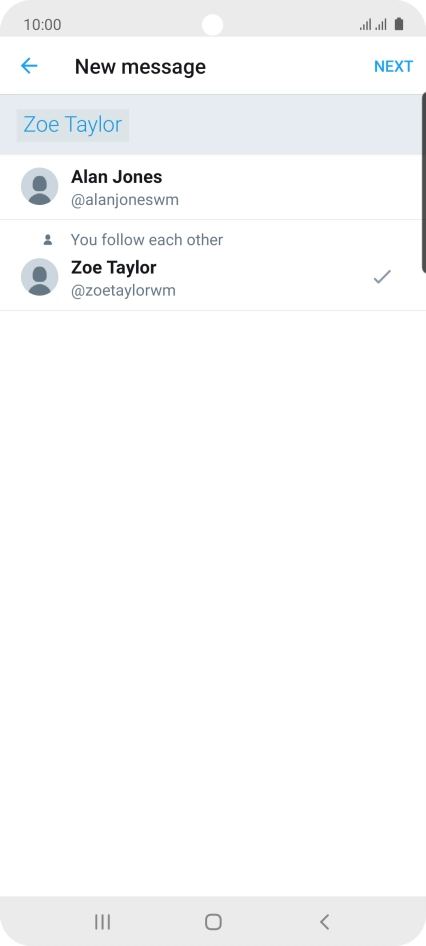This screenshot has width=426, height=946.
Task: Tap the back arrow beside New message
Action: coord(29,66)
